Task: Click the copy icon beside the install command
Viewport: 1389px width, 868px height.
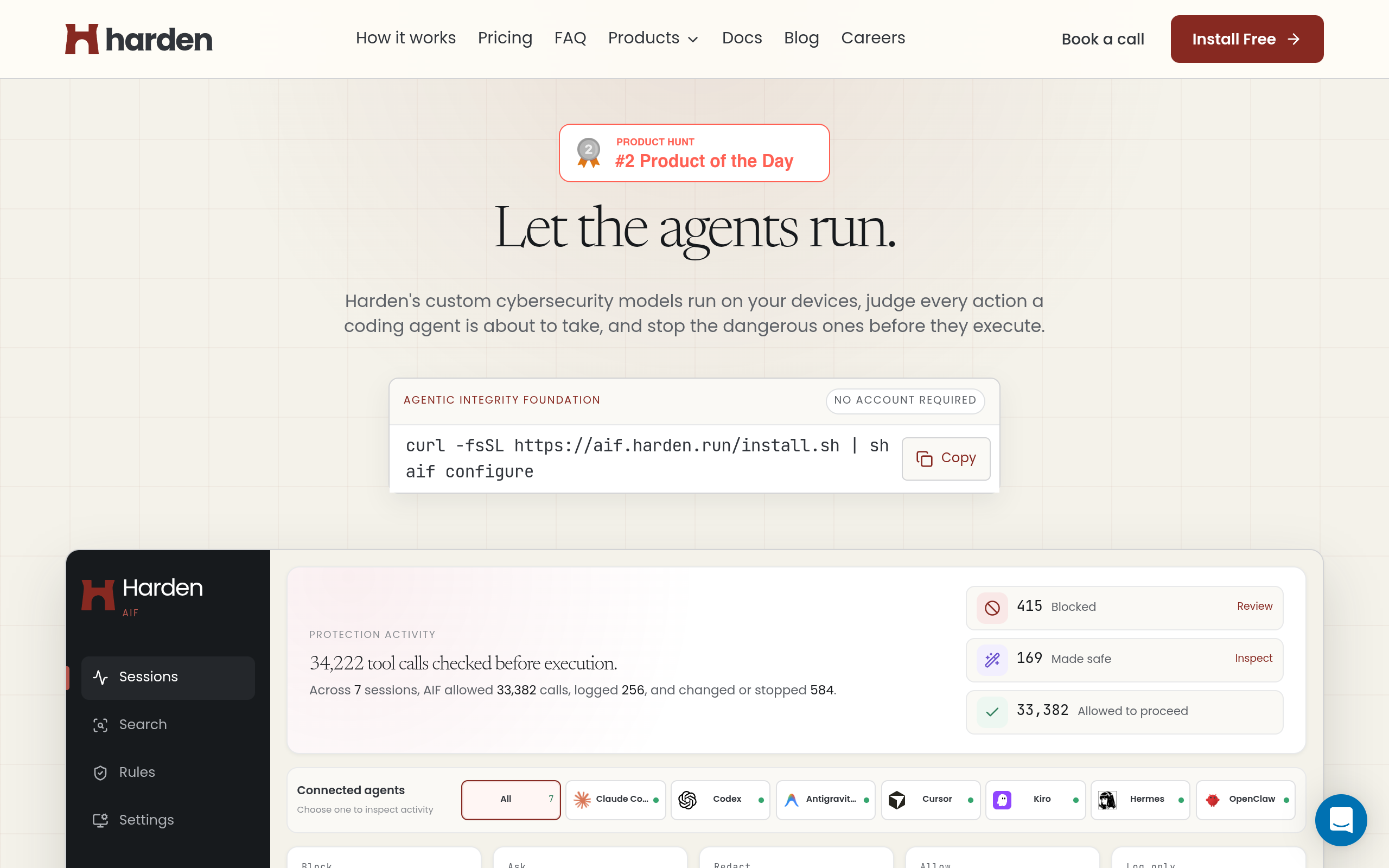Action: click(x=924, y=459)
